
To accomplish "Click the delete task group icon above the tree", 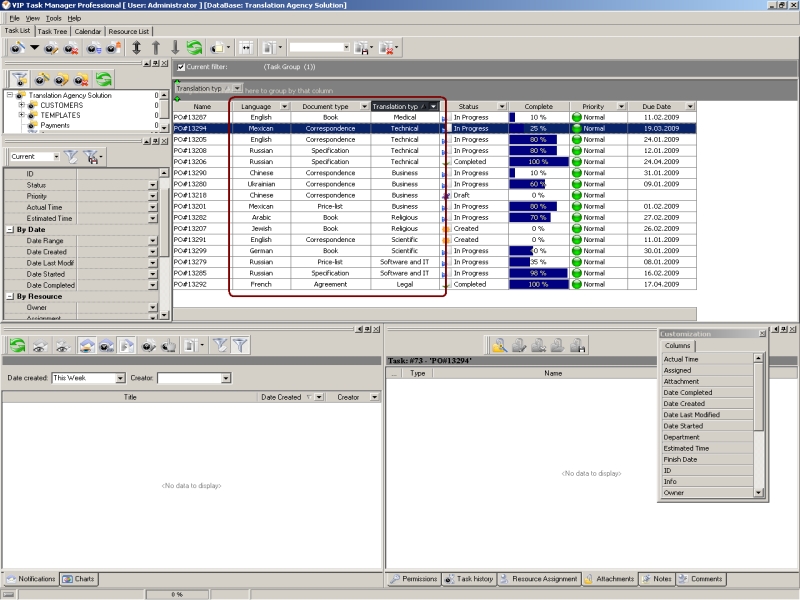I will click(81, 80).
